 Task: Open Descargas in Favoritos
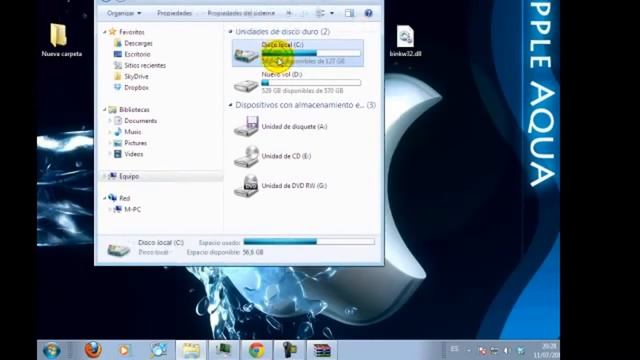pos(138,43)
